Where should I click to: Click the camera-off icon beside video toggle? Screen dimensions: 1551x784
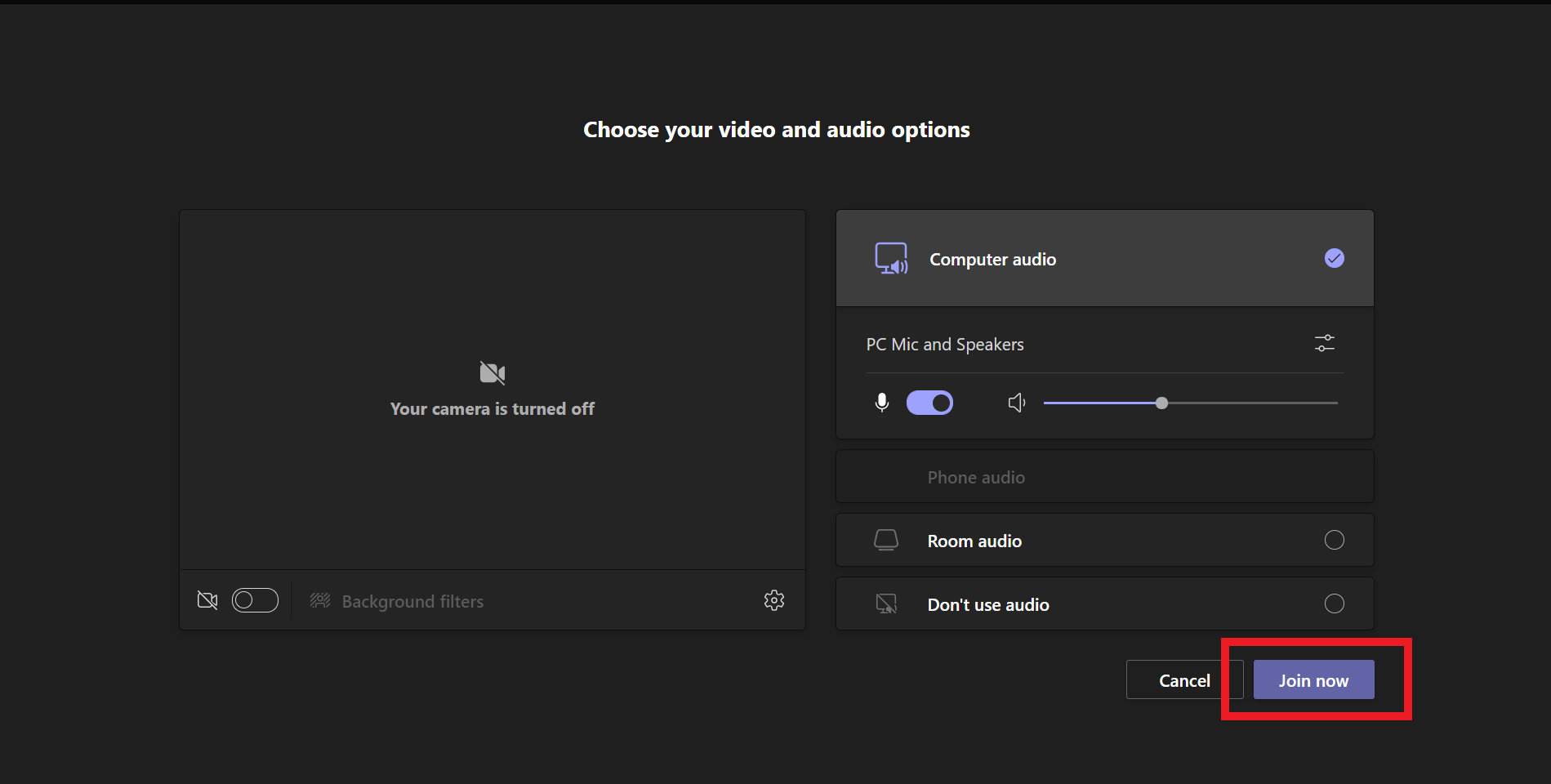pos(207,601)
